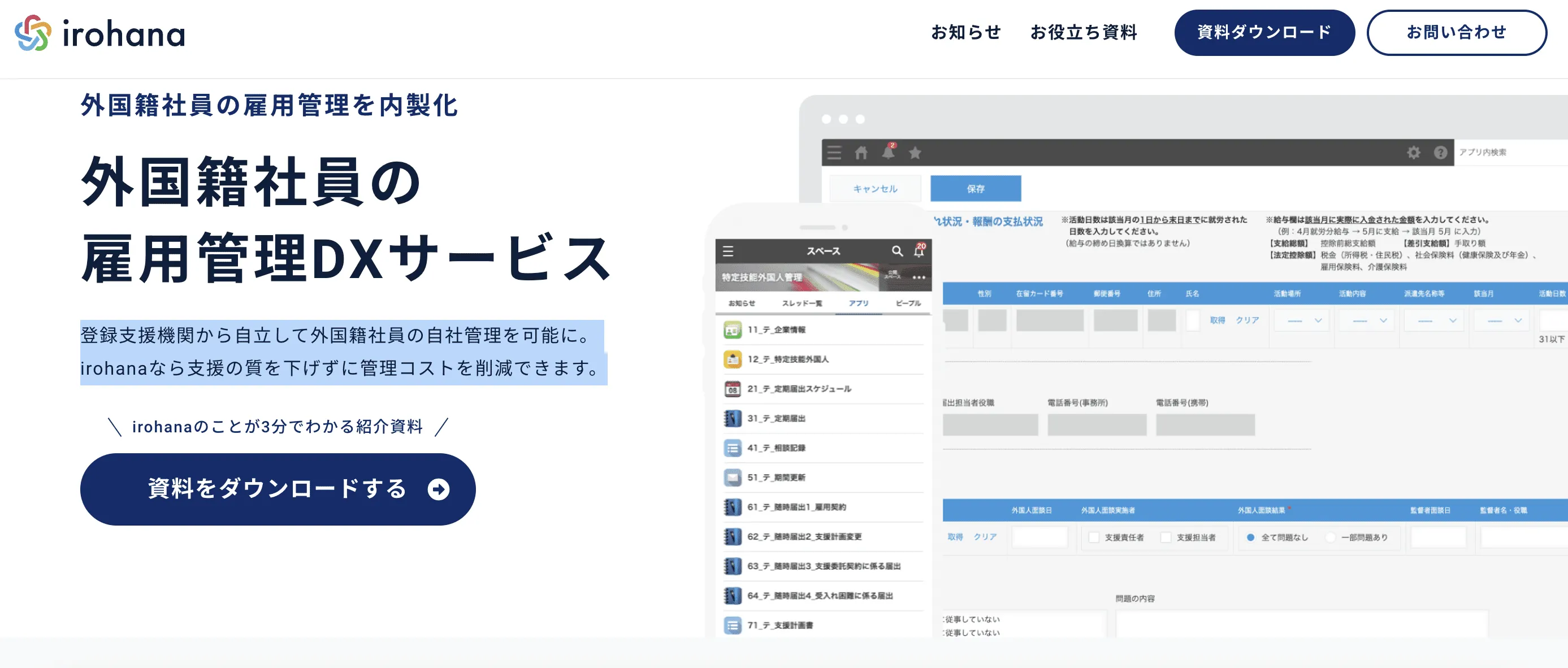Switch to スレッド一覧 tab in phone mockup

pyautogui.click(x=802, y=303)
